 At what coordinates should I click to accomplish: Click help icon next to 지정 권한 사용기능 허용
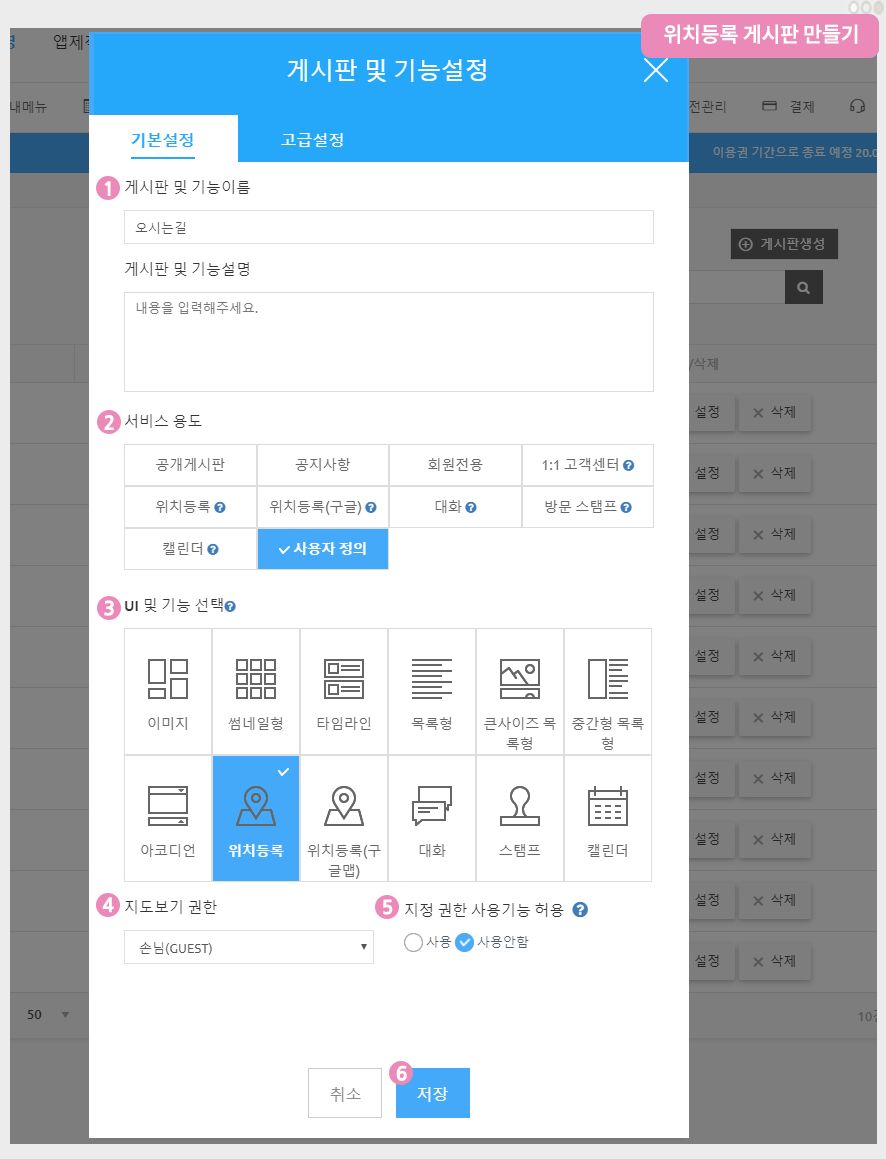pyautogui.click(x=580, y=910)
